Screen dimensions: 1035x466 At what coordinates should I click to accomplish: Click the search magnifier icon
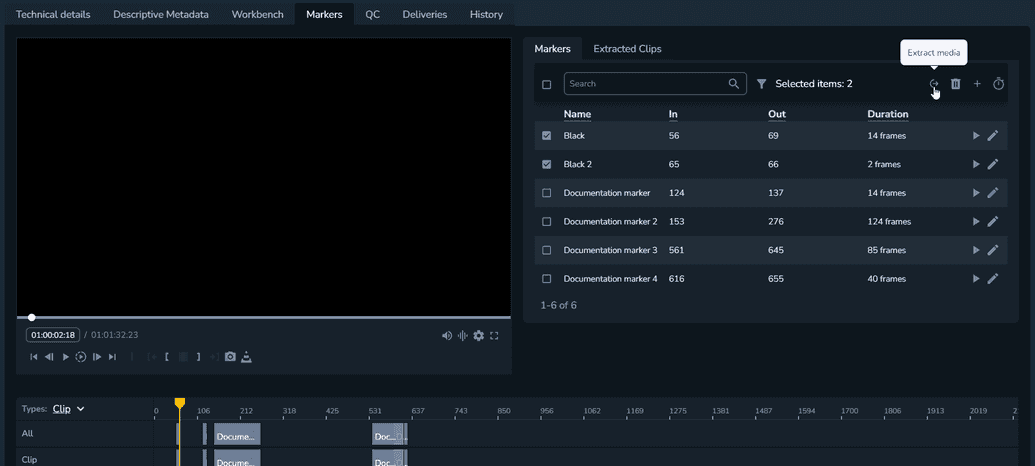click(x=733, y=84)
